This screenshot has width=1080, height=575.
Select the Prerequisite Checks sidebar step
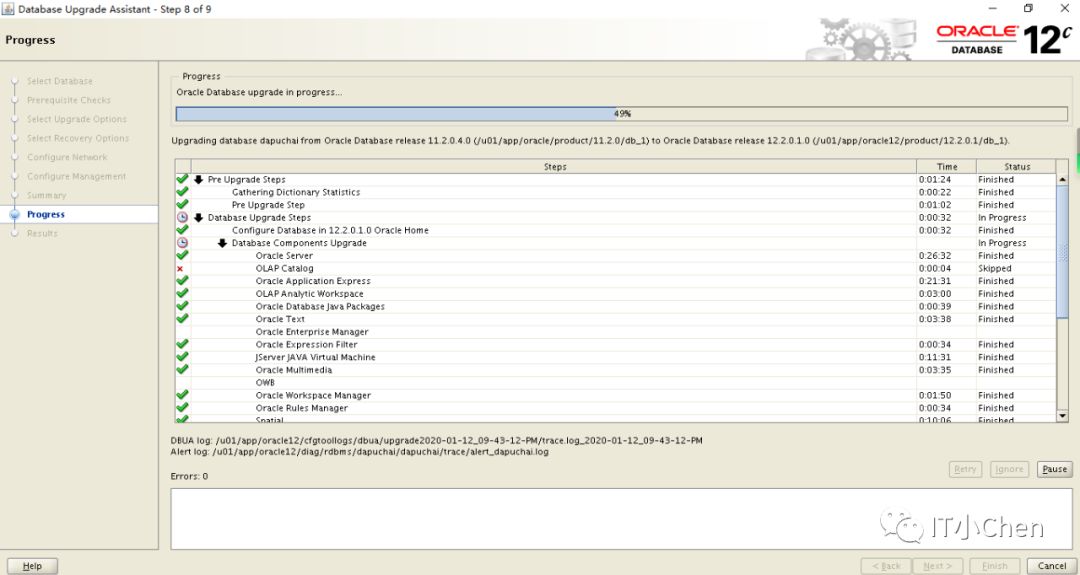click(x=68, y=100)
